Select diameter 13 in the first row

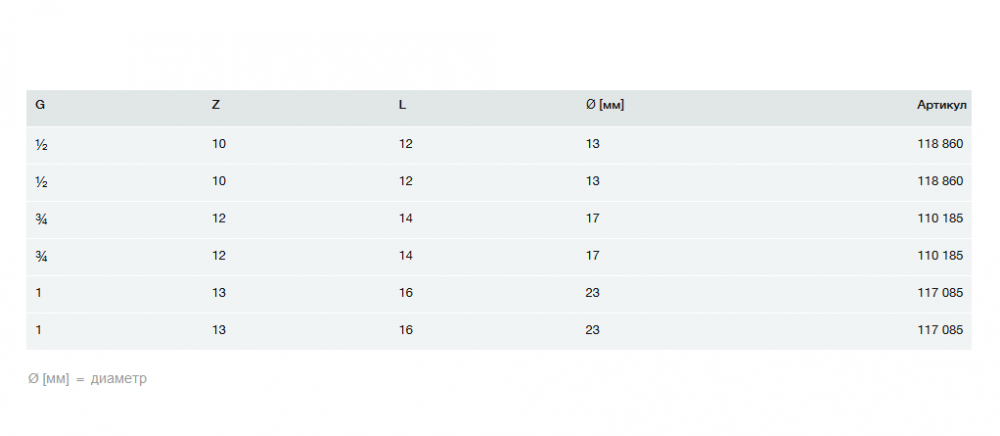(x=593, y=144)
